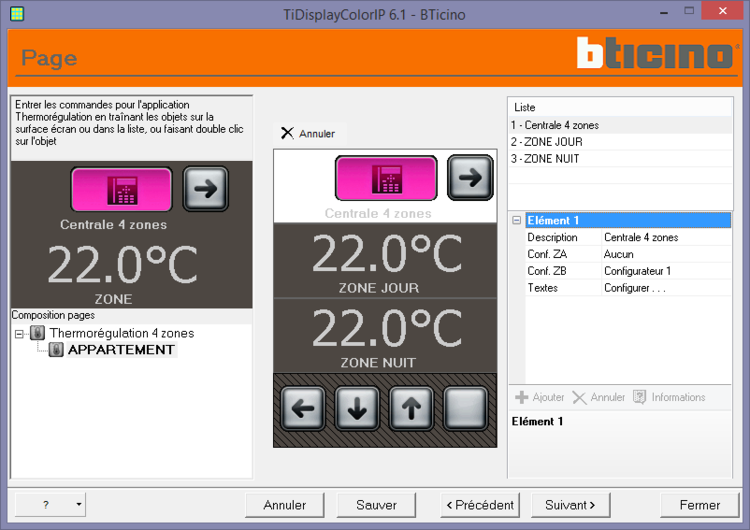
Task: Click the Conf. ZB value 'Configurateur 1'
Action: [666, 271]
